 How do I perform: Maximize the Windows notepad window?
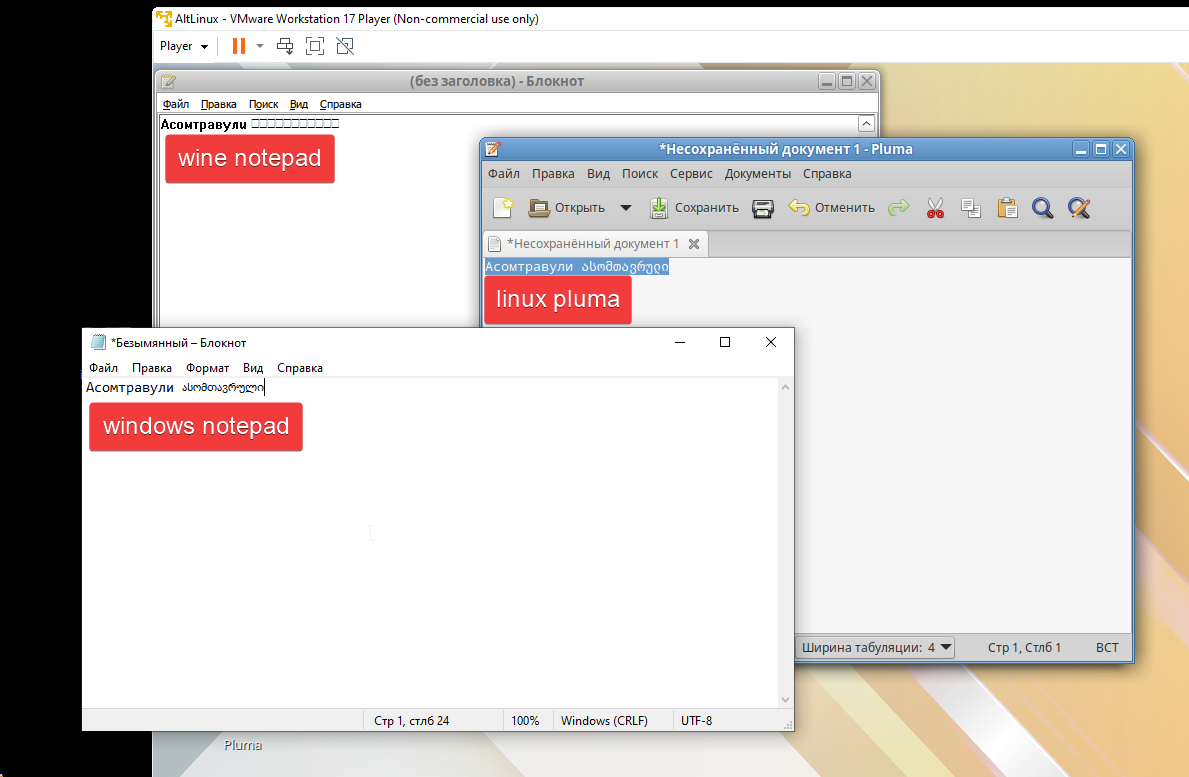tap(725, 342)
